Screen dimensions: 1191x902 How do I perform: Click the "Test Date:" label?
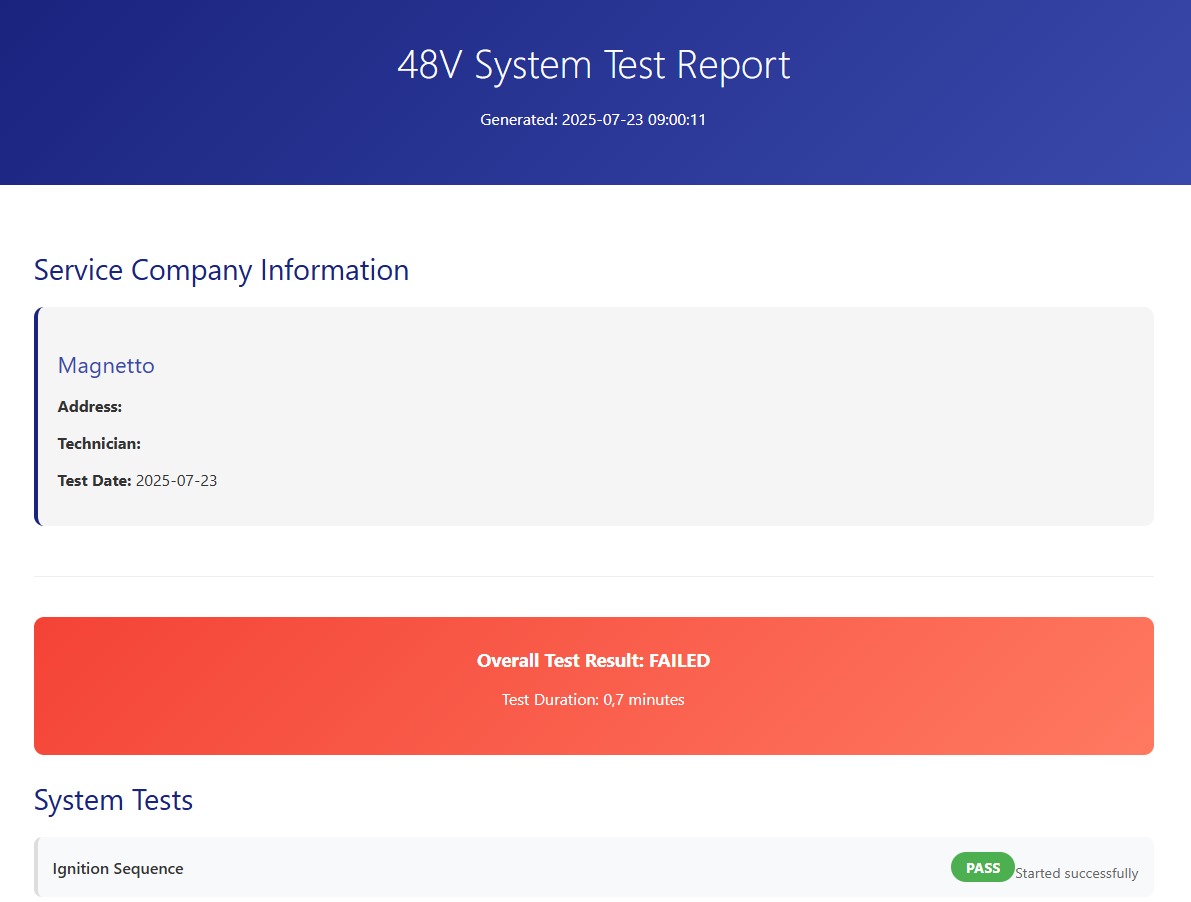pyautogui.click(x=94, y=480)
